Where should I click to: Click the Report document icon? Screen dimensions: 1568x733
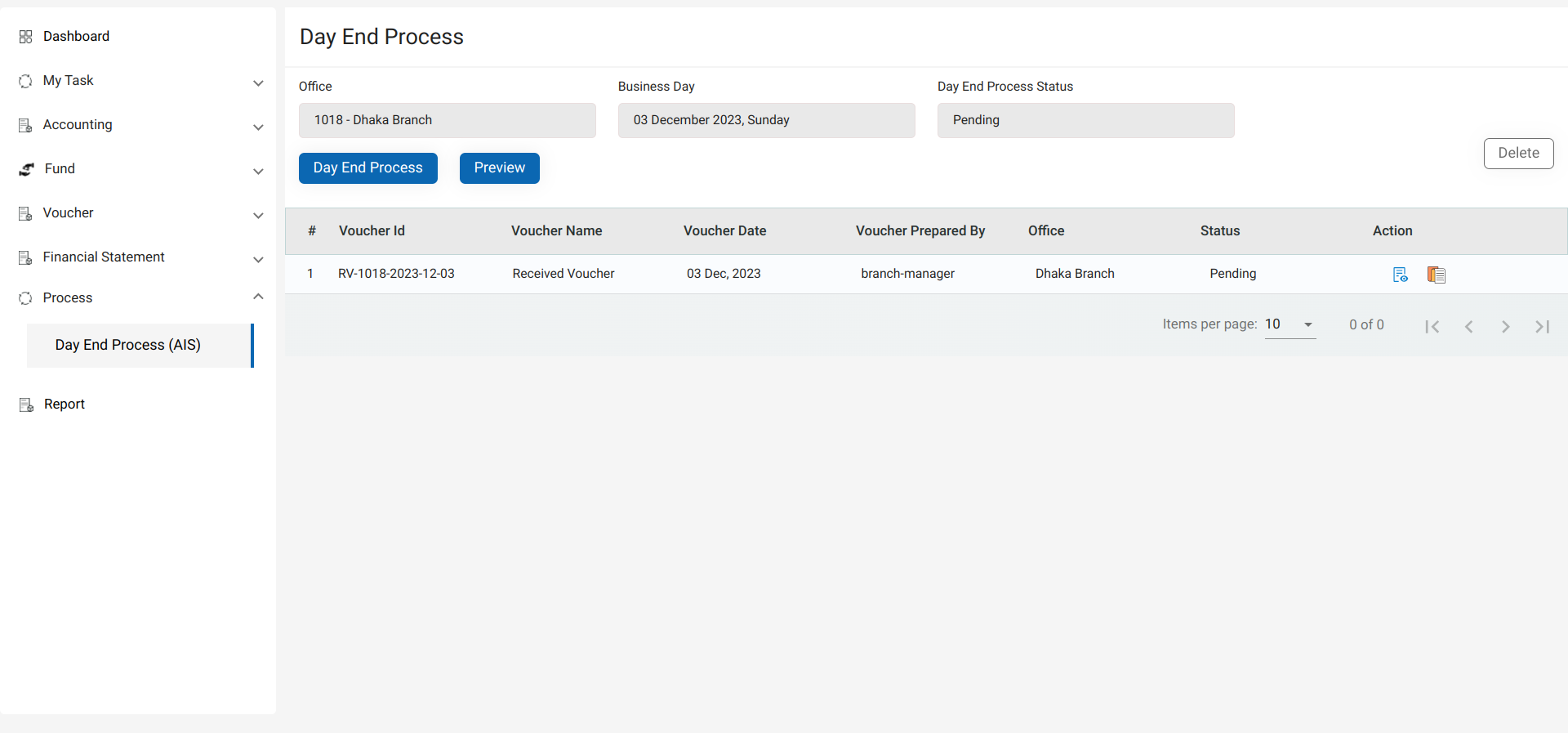click(26, 404)
